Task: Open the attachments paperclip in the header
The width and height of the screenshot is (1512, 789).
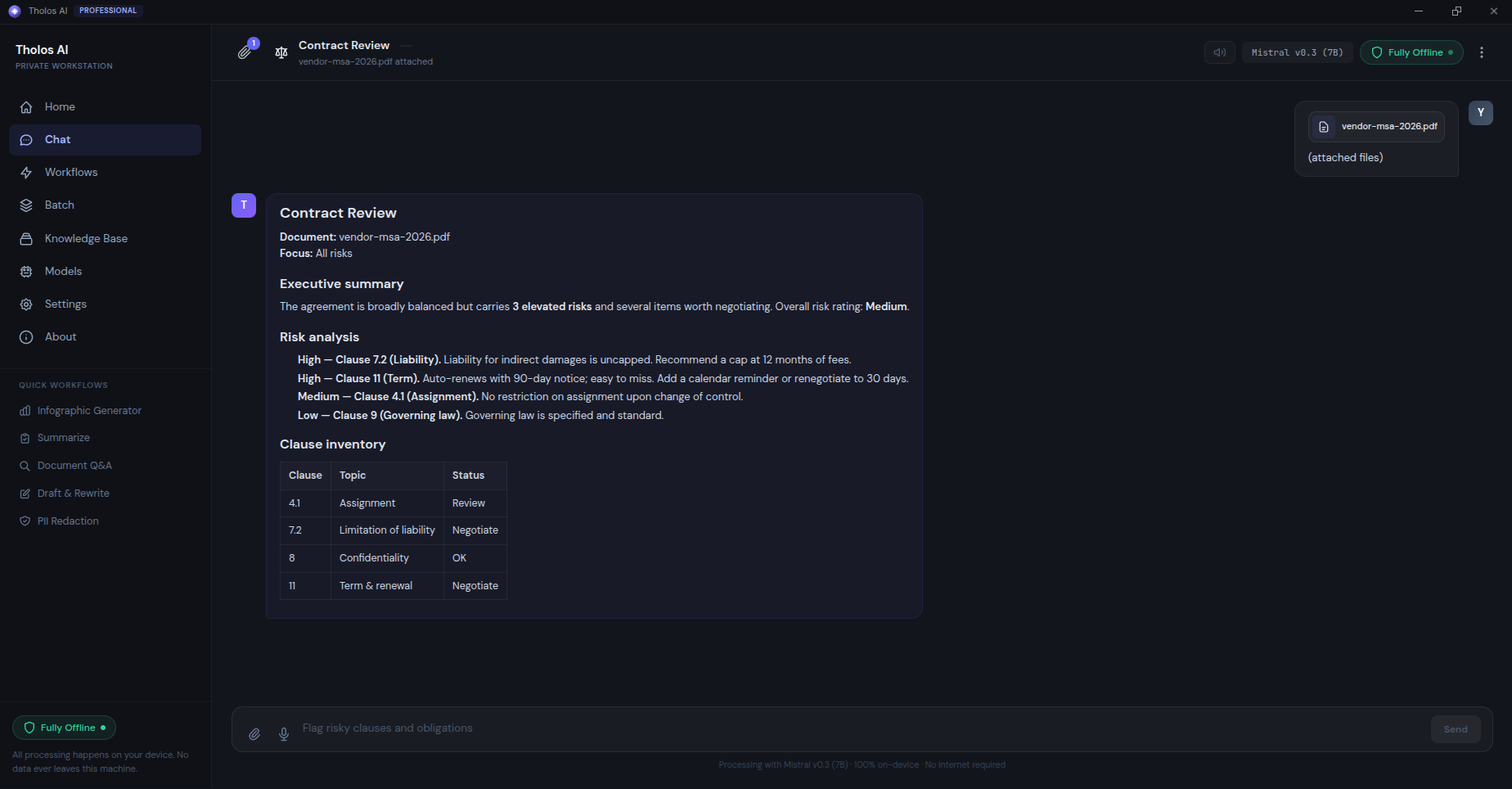Action: tap(245, 52)
